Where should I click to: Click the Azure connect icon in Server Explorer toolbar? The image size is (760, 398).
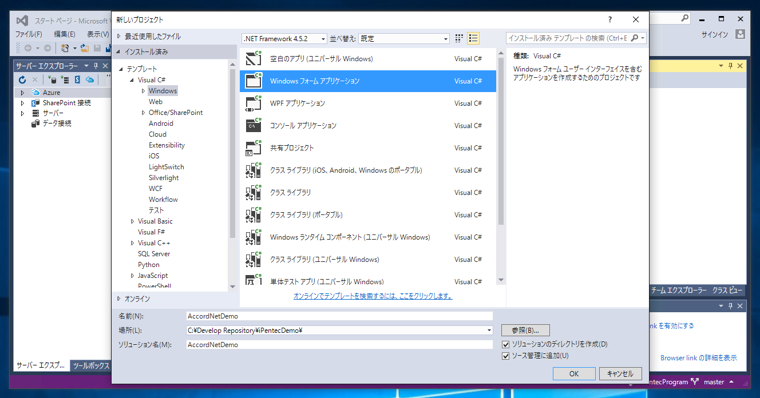[90, 80]
